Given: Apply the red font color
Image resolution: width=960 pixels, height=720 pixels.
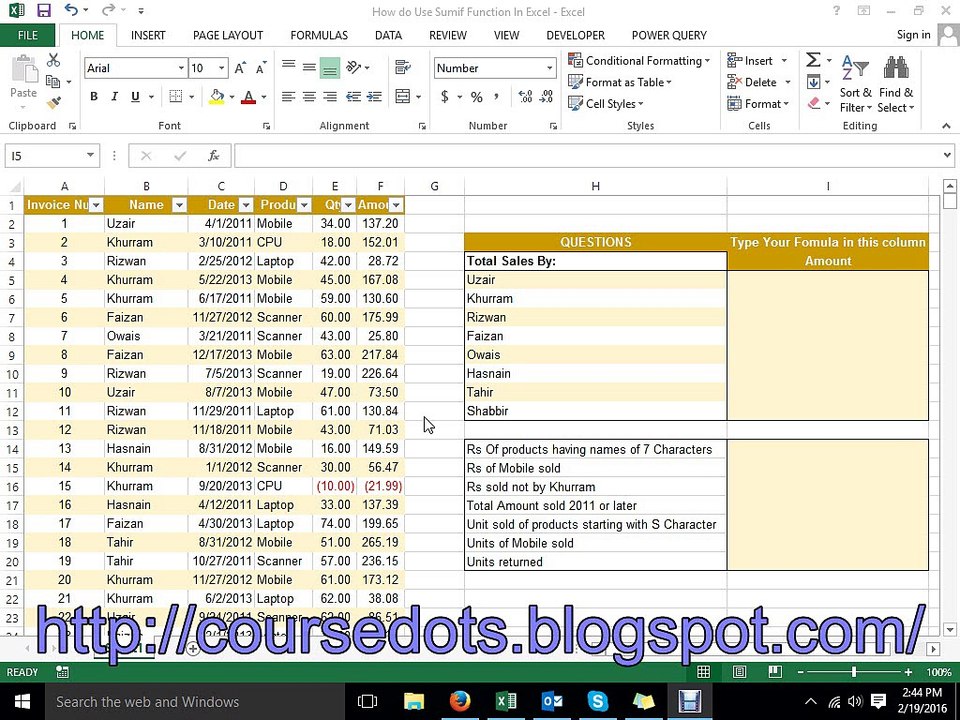Looking at the screenshot, I should click(x=248, y=96).
